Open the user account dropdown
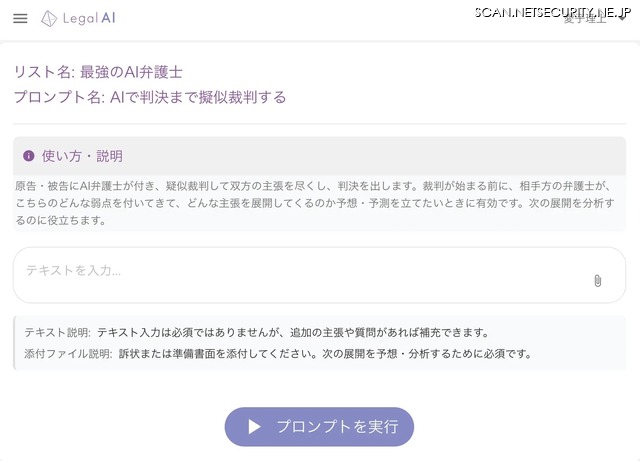The height and width of the screenshot is (461, 640). (594, 18)
